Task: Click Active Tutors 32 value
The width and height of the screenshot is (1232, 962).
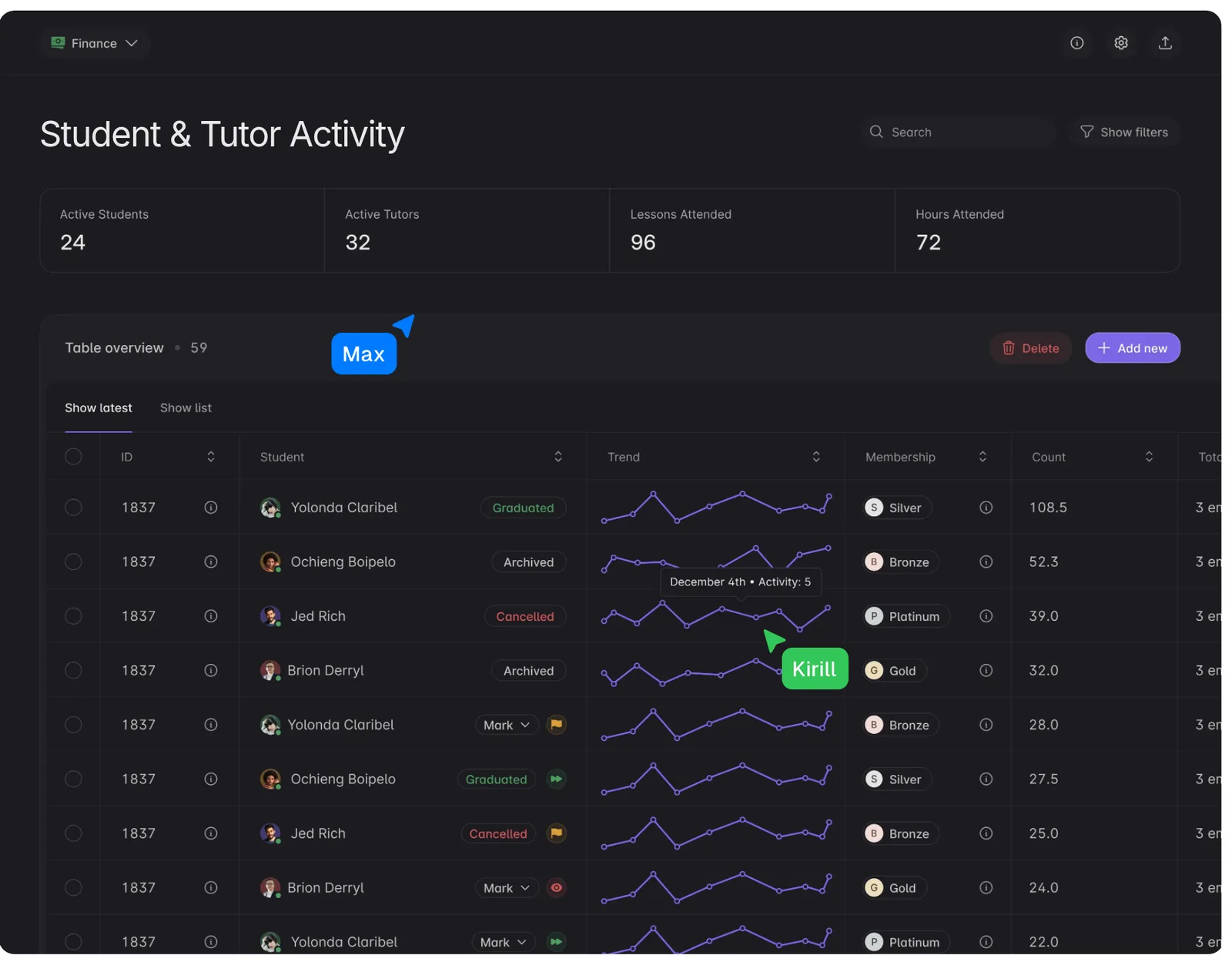Action: click(358, 243)
